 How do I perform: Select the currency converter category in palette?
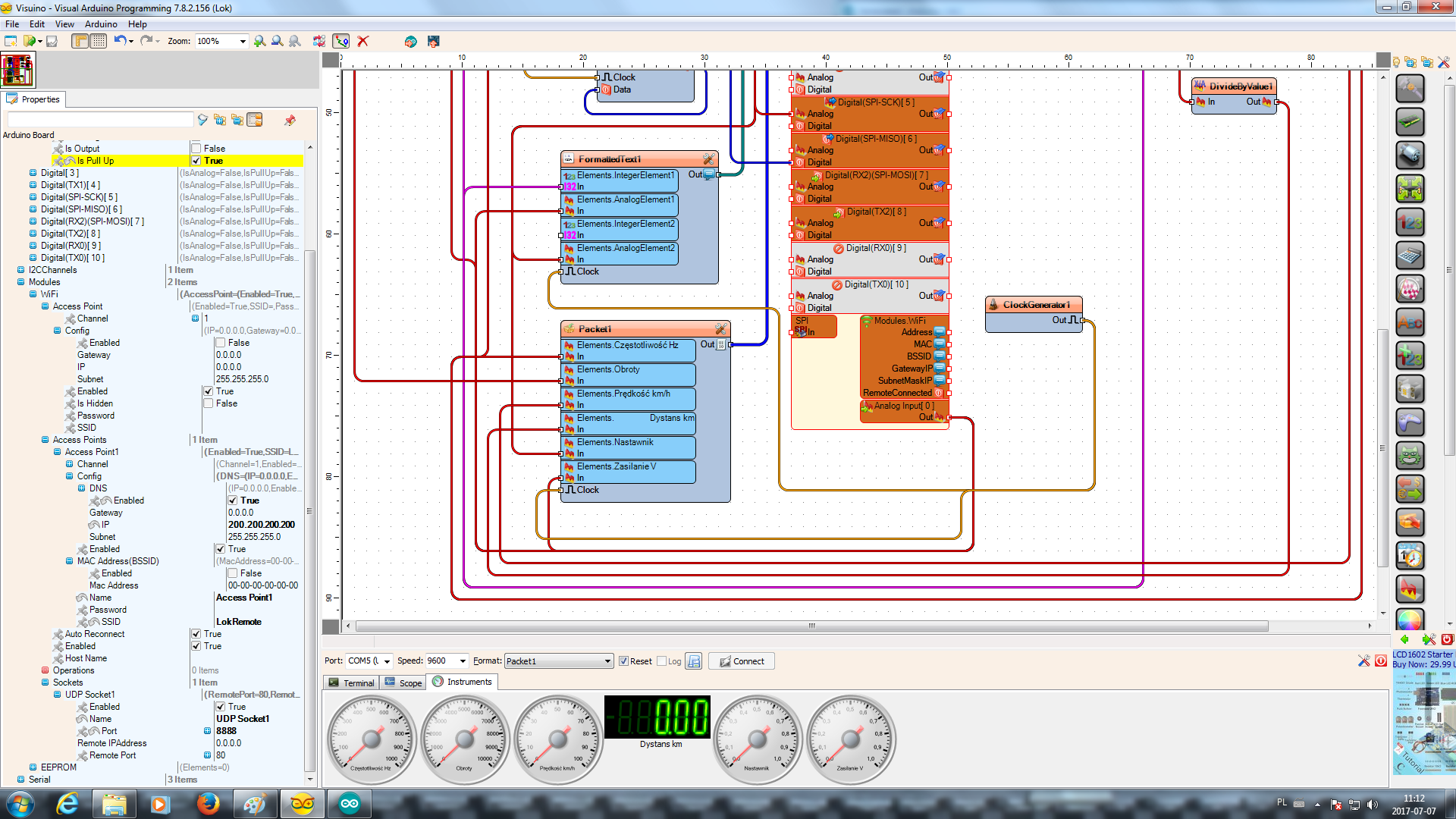1410,489
